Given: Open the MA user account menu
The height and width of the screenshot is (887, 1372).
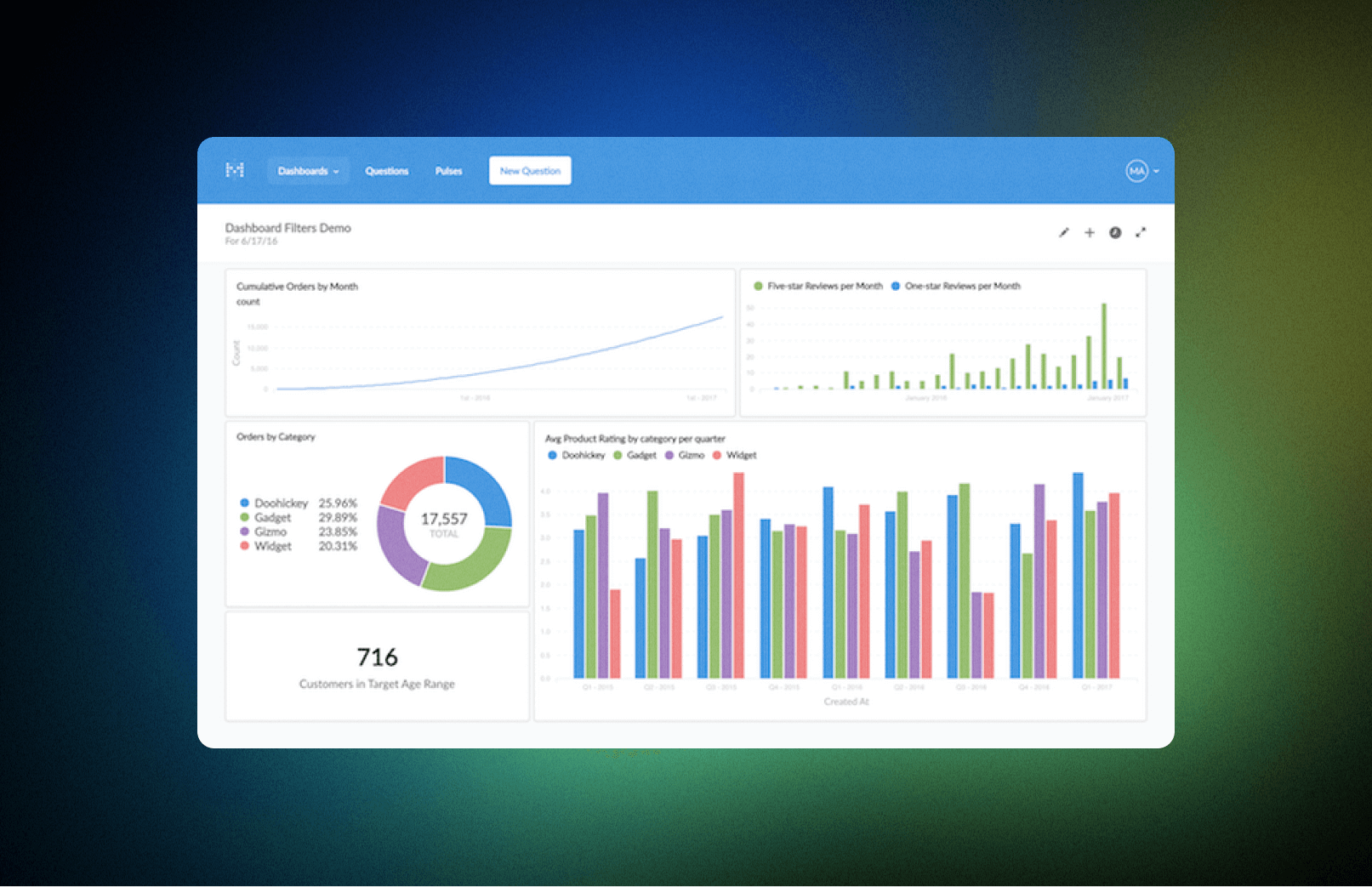Looking at the screenshot, I should pos(1142,171).
